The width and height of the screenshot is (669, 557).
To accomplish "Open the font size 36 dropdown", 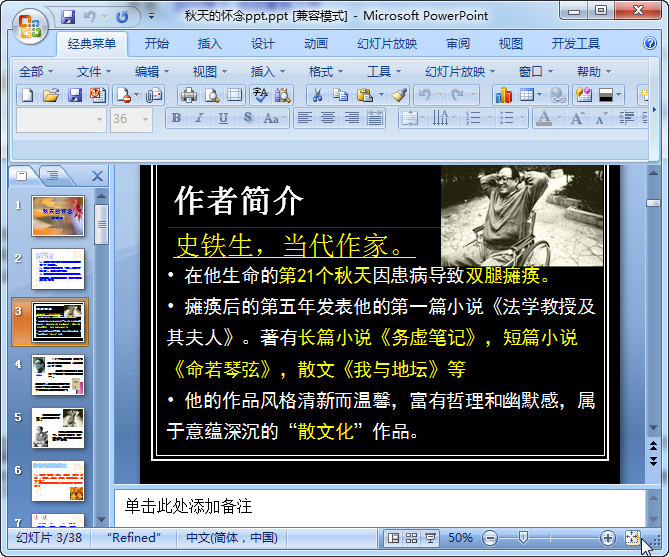I will pyautogui.click(x=145, y=119).
